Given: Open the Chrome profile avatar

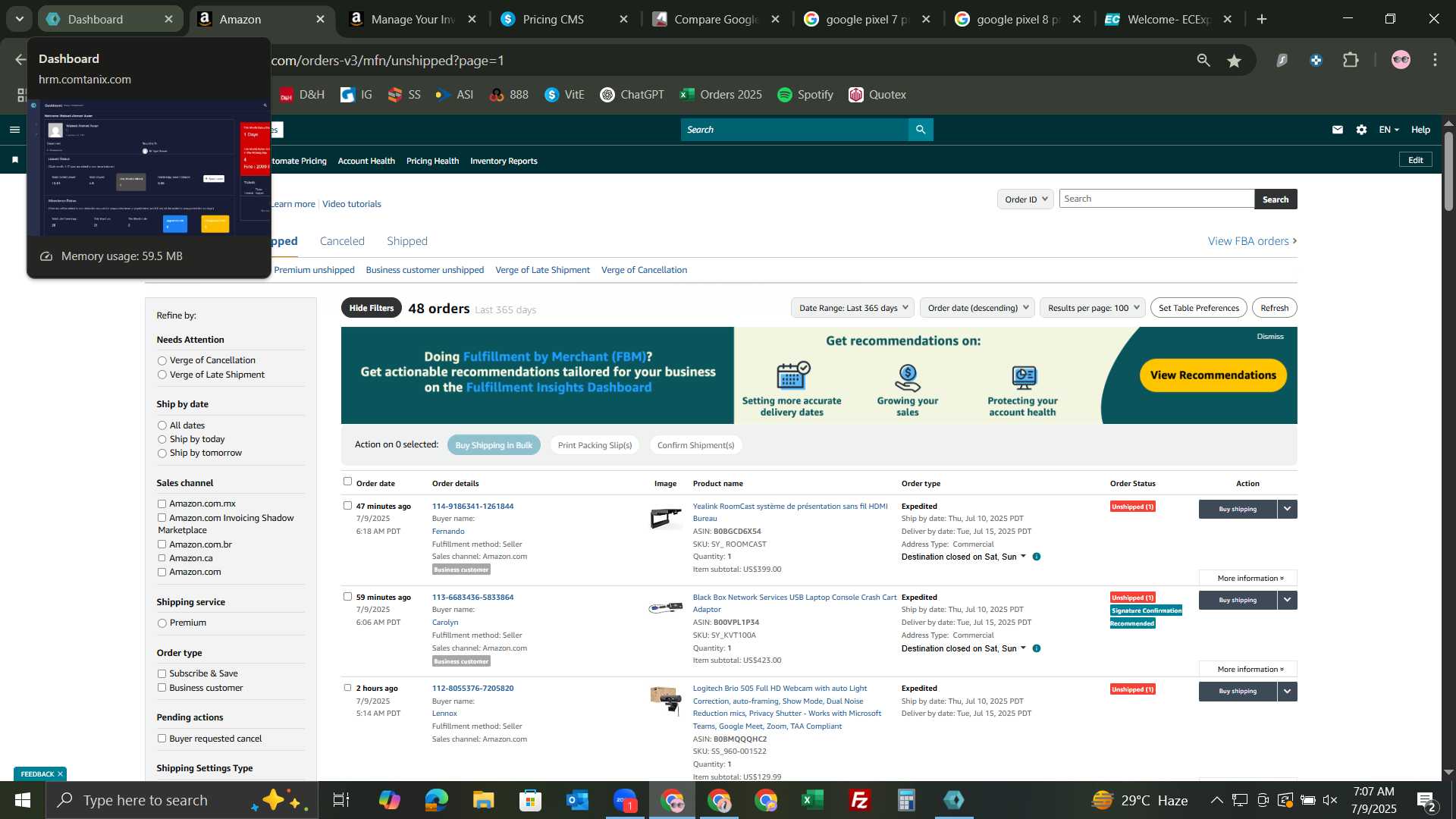Looking at the screenshot, I should click(x=1401, y=60).
